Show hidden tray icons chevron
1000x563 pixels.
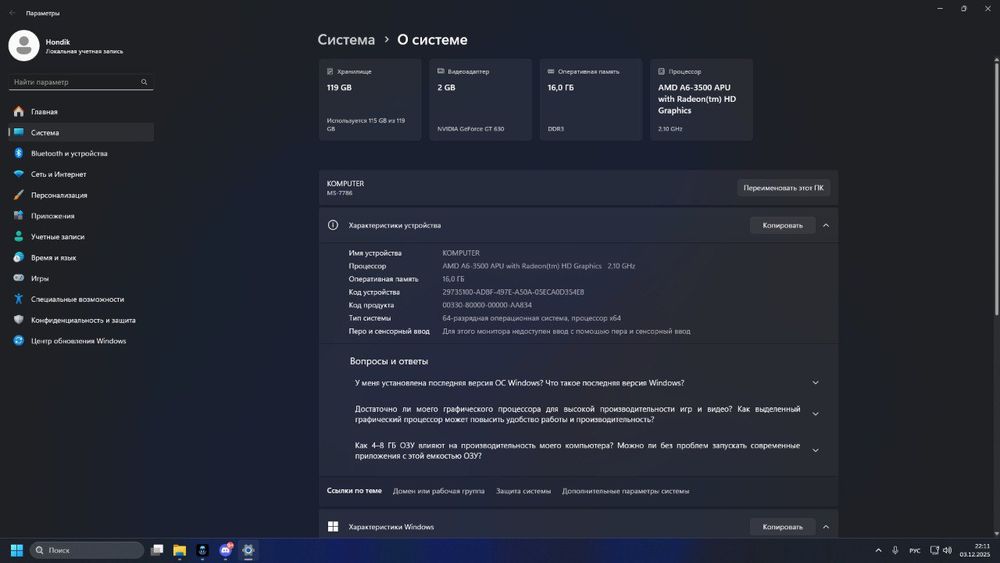click(x=879, y=550)
